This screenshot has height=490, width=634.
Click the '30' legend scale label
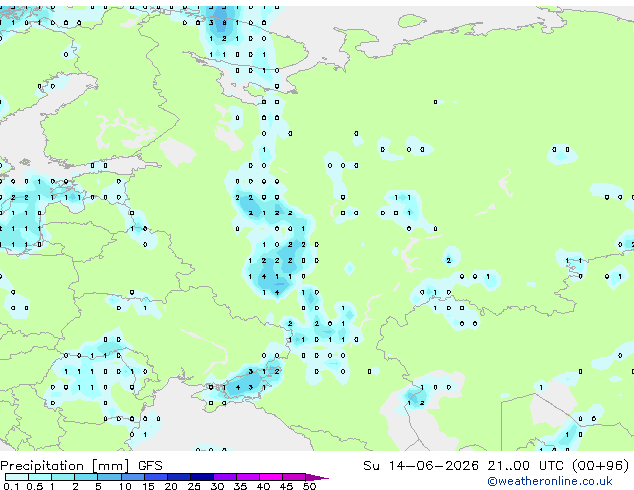tap(217, 486)
